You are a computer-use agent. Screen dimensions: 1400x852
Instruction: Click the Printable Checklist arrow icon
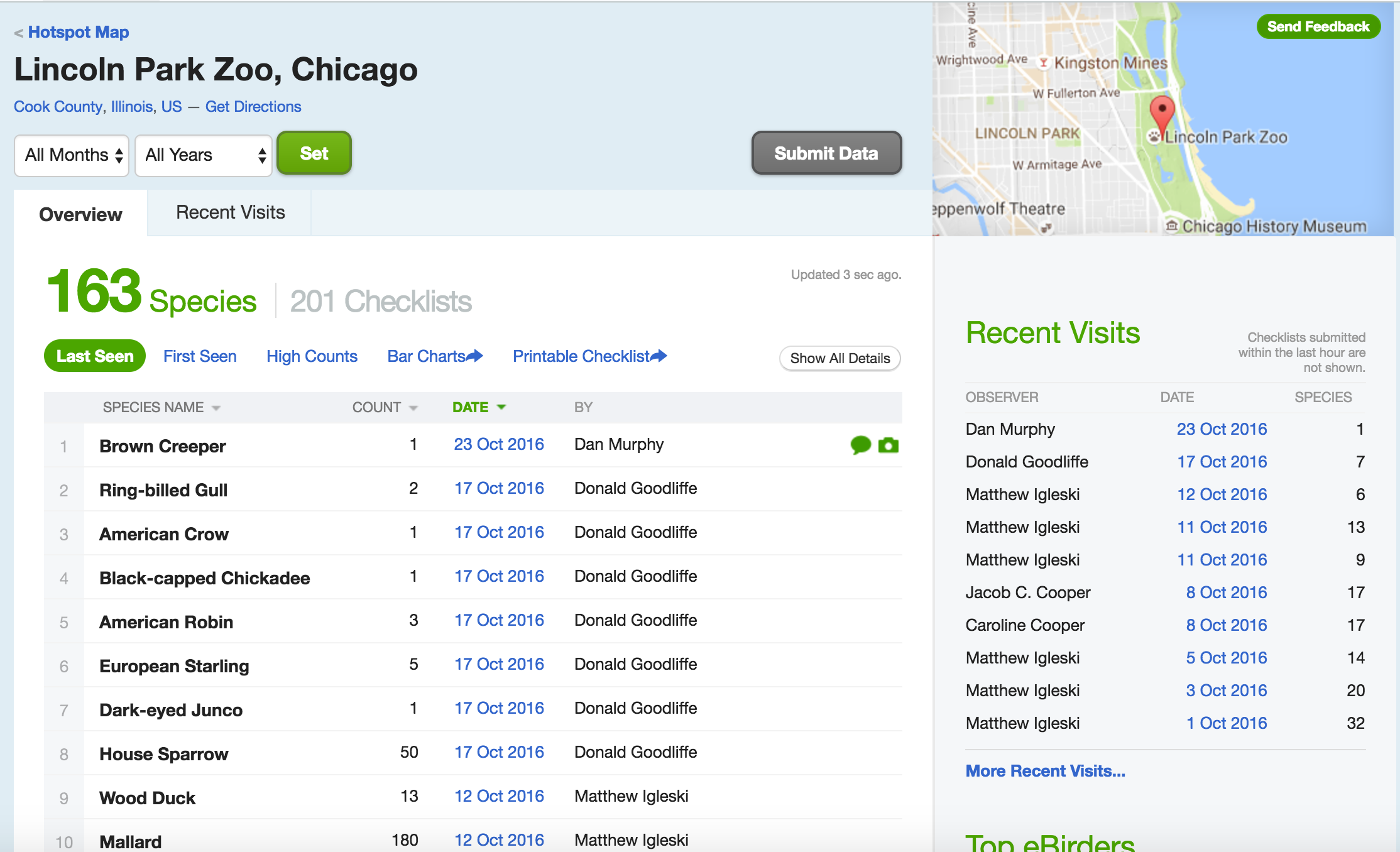[x=659, y=356]
